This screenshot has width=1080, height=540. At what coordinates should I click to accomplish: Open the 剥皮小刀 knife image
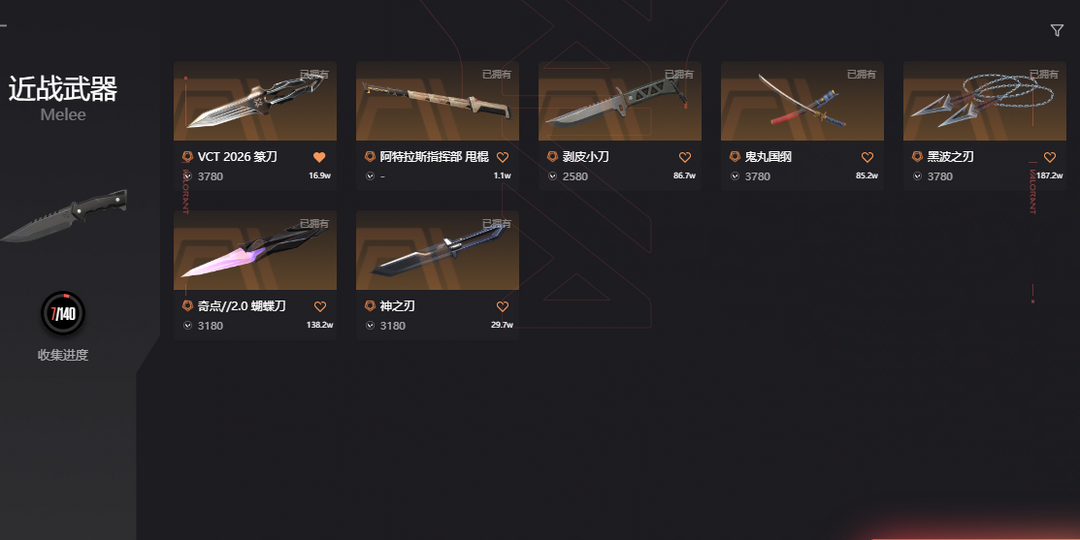[620, 101]
